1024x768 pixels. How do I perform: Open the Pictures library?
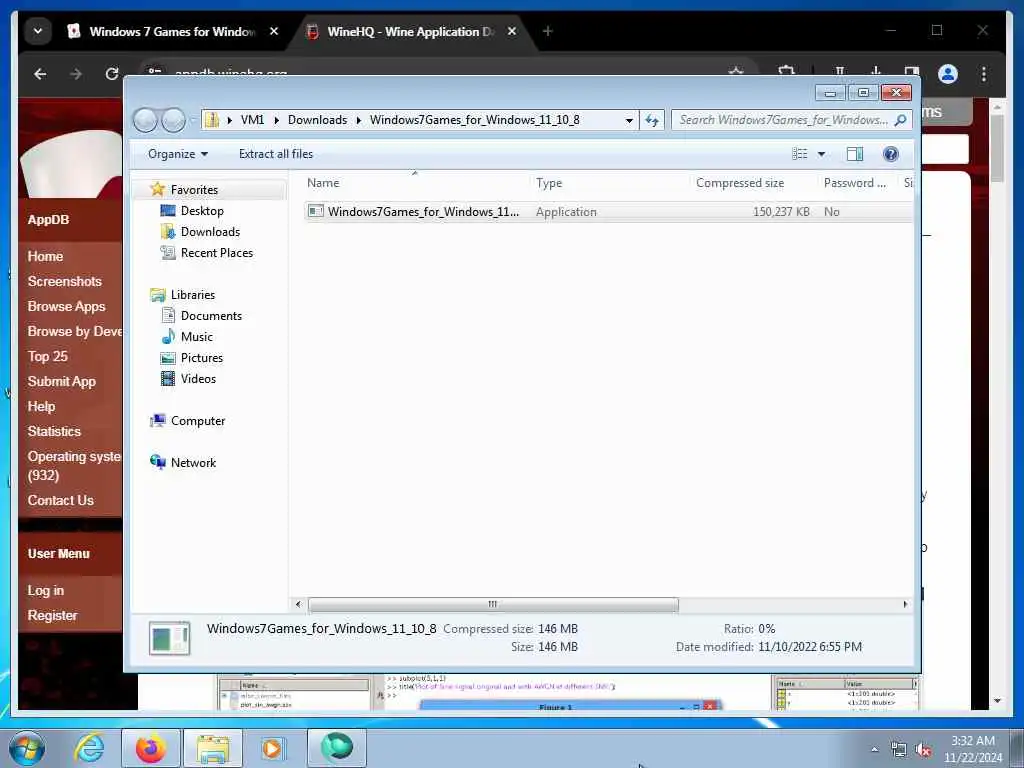[x=201, y=358]
